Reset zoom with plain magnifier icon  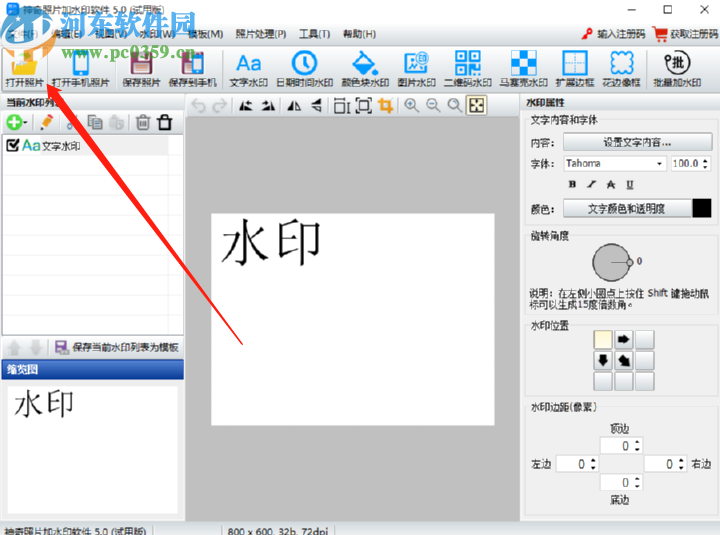pos(455,106)
